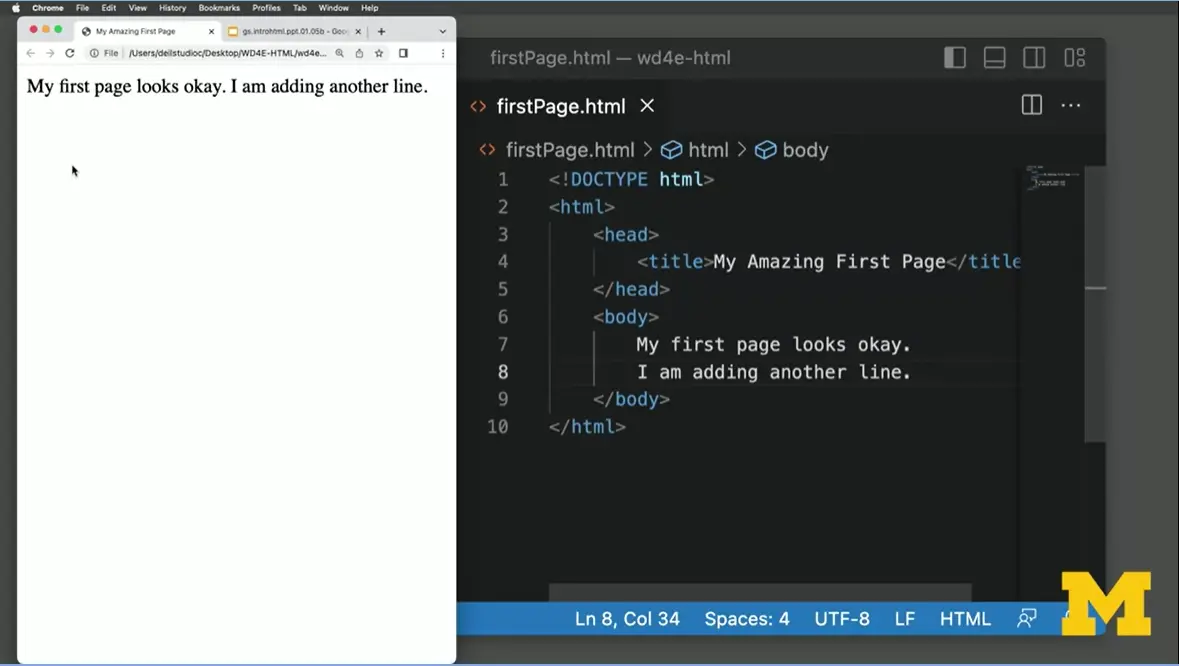The height and width of the screenshot is (666, 1179).
Task: Change the UTF-8 encoding in the status bar
Action: [x=841, y=618]
